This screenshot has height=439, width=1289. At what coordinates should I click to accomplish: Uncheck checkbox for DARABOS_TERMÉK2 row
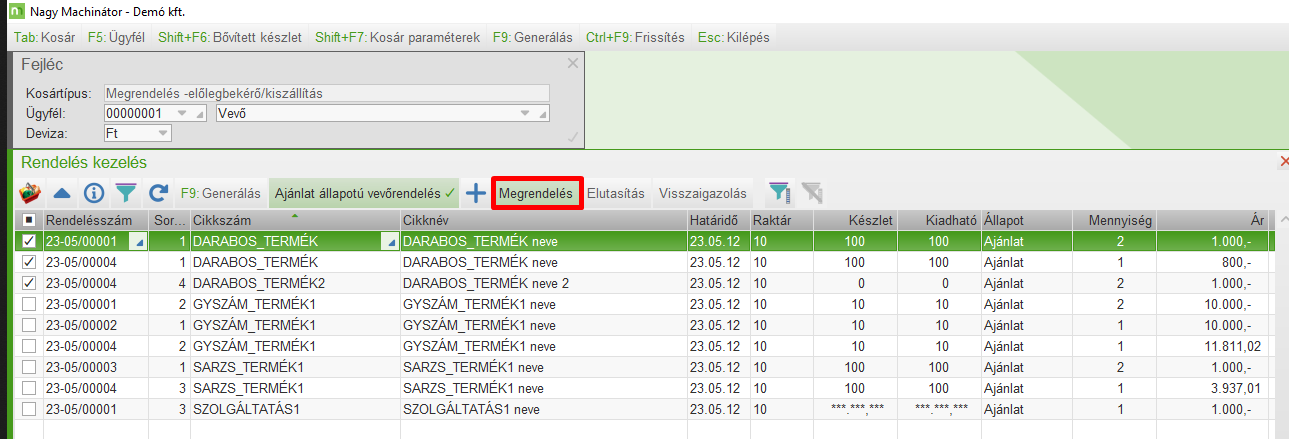pos(30,283)
